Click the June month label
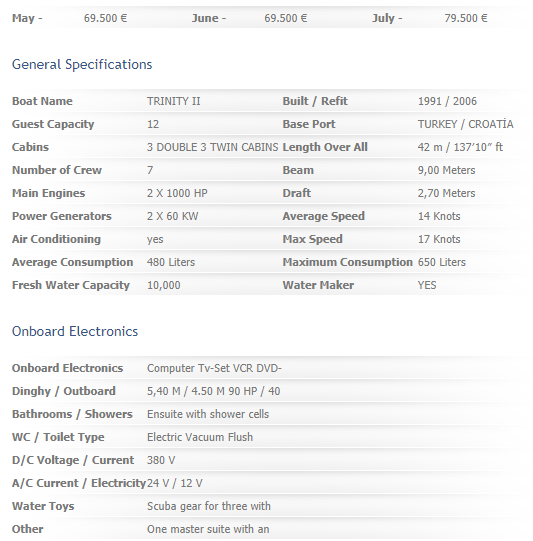Screen dimensions: 533x541 209,18
